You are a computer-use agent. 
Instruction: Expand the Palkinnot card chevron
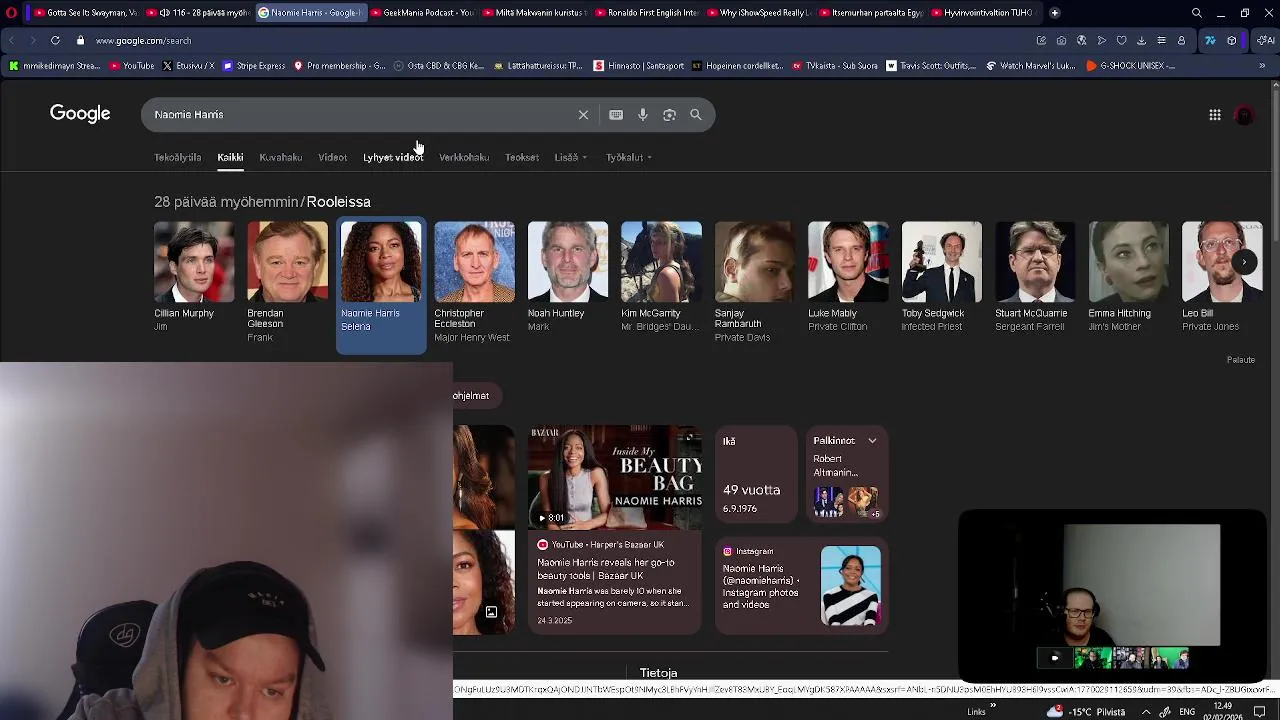(x=872, y=441)
